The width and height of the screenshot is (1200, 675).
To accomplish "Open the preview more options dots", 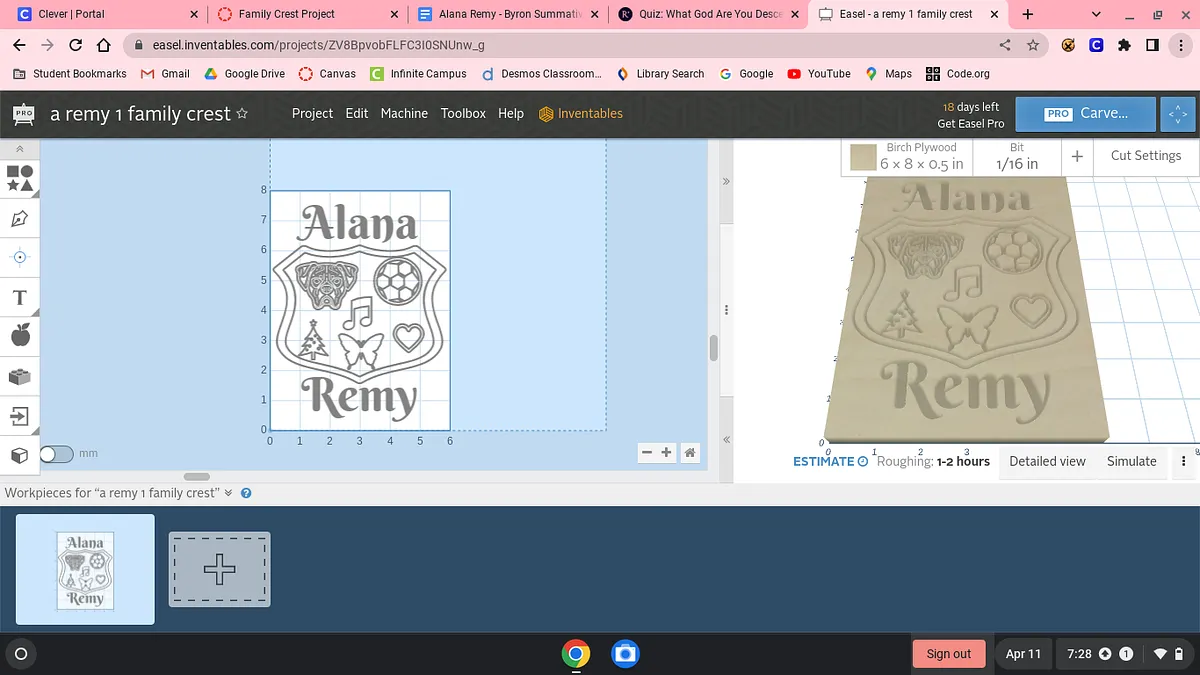I will (1184, 461).
